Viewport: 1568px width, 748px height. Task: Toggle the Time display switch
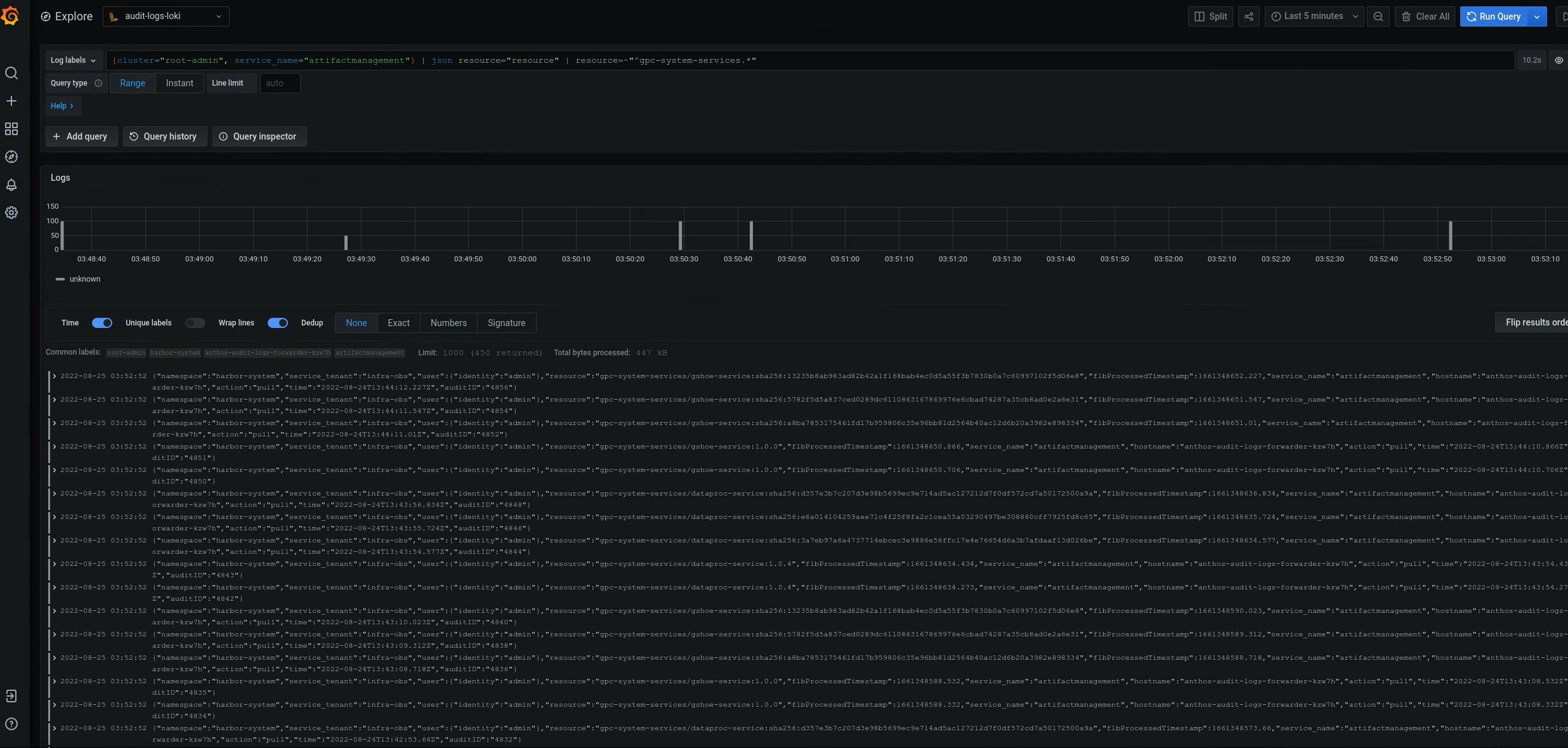pyautogui.click(x=102, y=323)
